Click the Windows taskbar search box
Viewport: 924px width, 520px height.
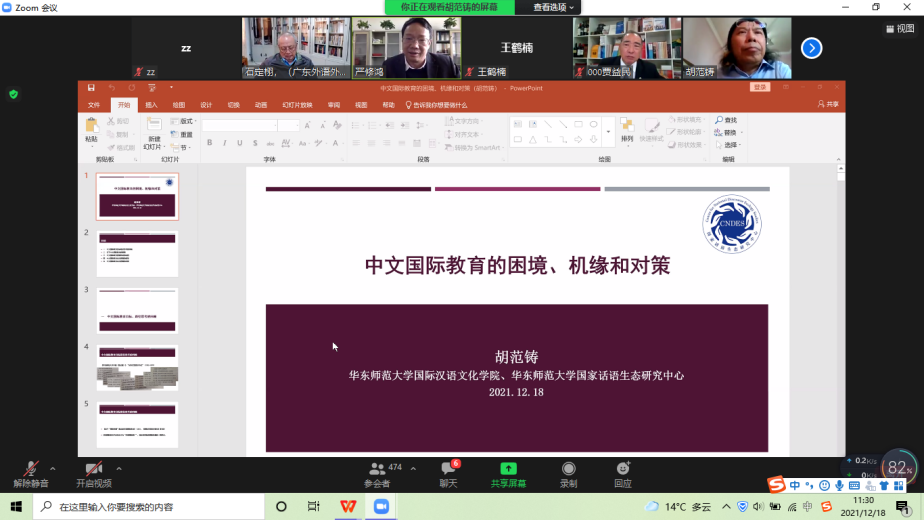[x=150, y=506]
